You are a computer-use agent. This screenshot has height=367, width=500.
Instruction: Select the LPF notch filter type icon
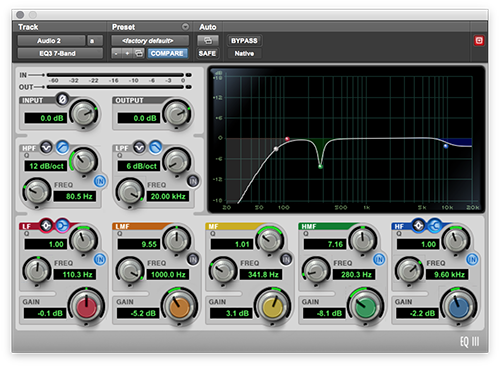pos(139,147)
